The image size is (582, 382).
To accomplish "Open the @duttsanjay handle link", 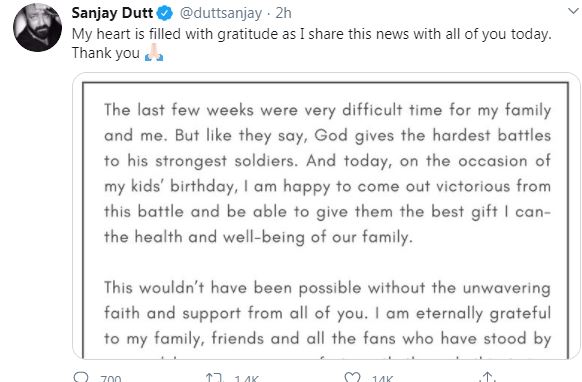I will [x=221, y=13].
